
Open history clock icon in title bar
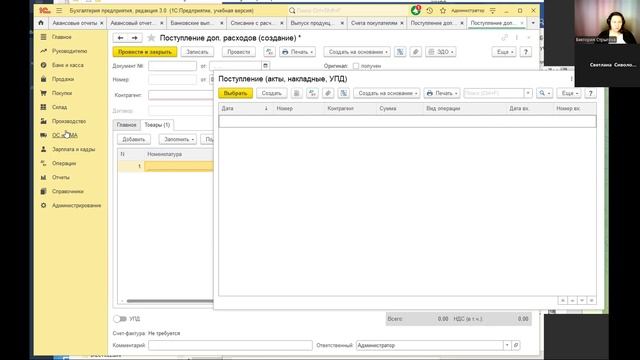429,11
